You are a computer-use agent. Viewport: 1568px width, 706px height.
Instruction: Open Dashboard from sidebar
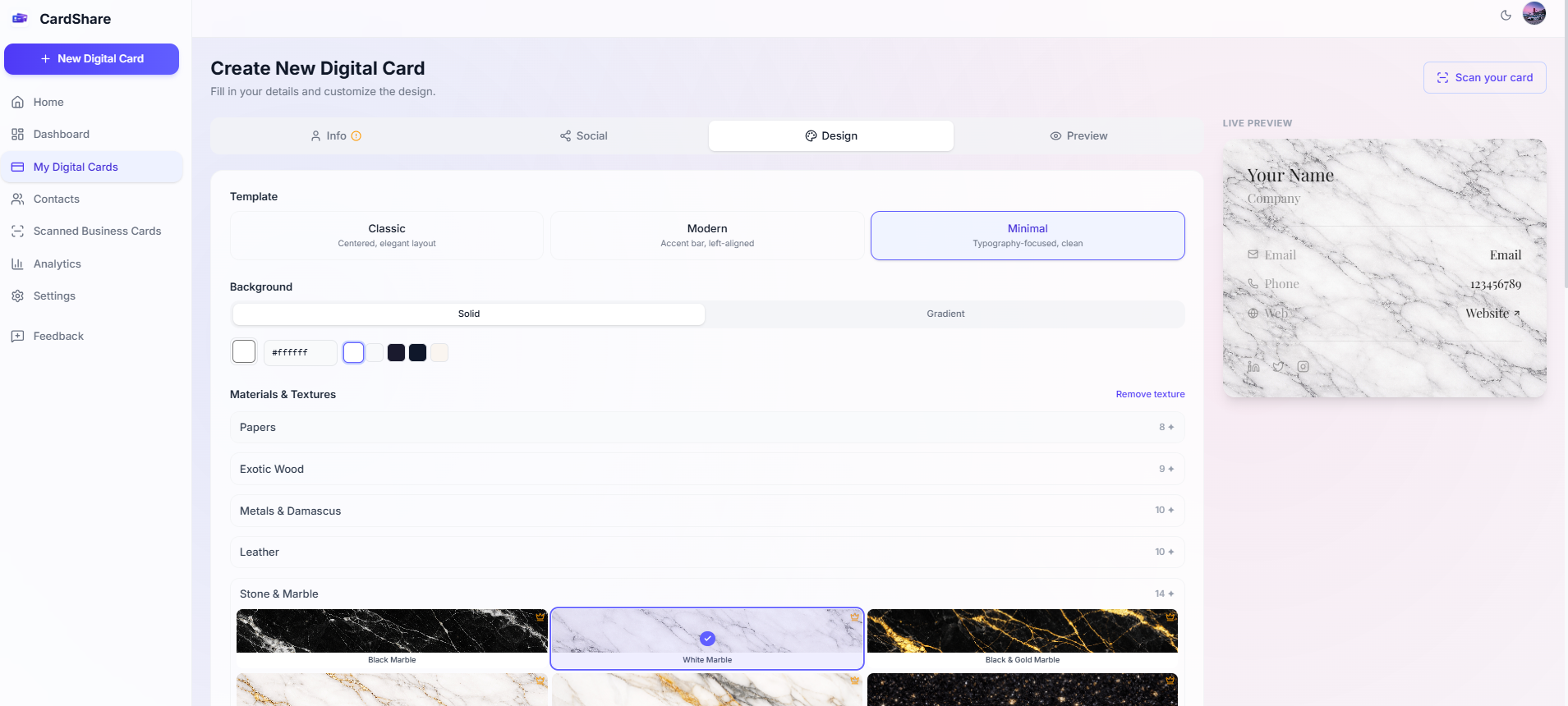(x=92, y=134)
